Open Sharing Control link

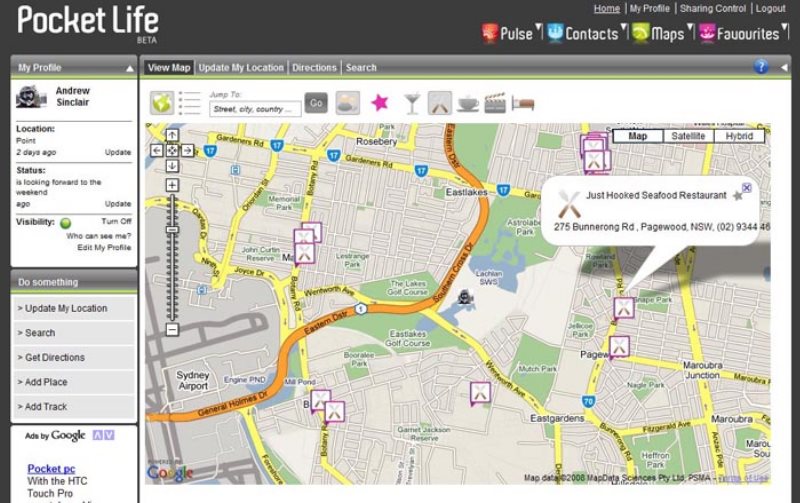[713, 9]
